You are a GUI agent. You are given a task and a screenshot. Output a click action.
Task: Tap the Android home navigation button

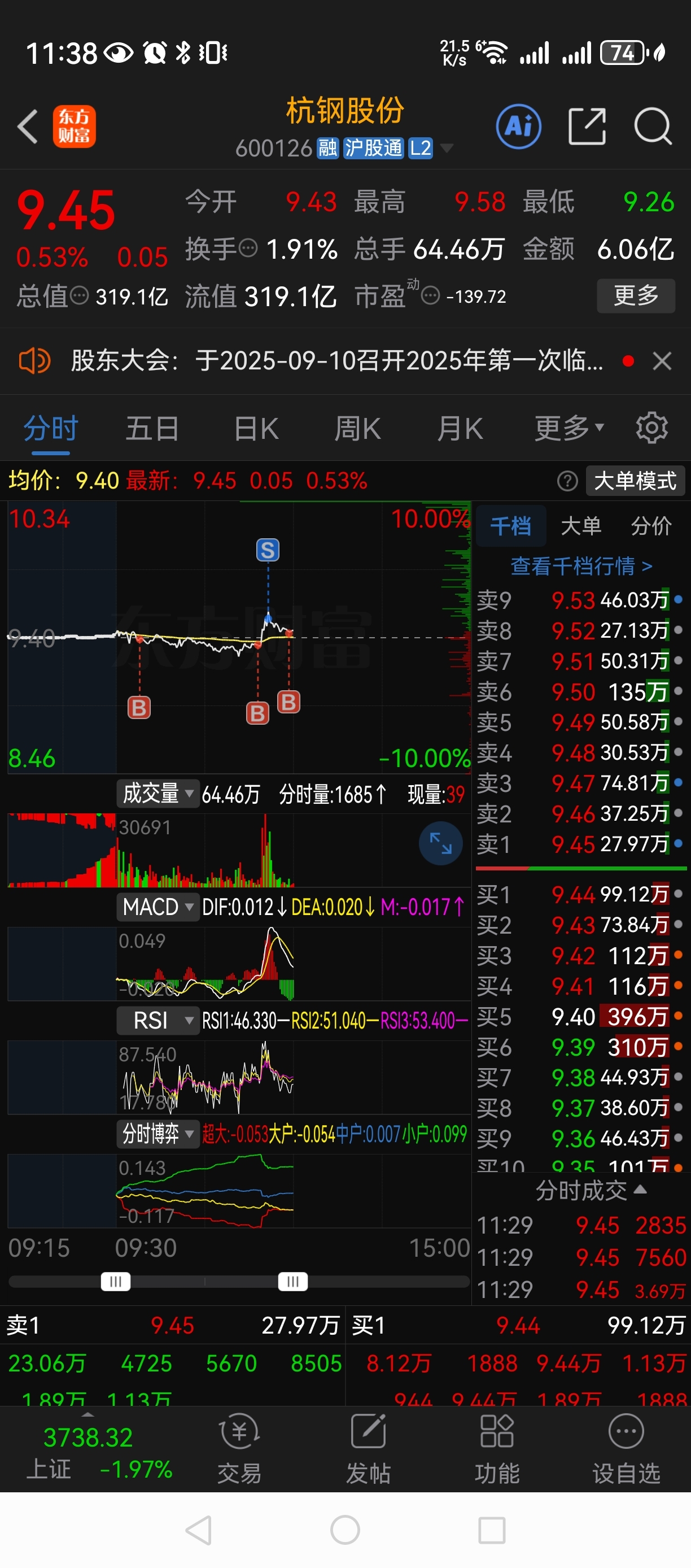(345, 1530)
